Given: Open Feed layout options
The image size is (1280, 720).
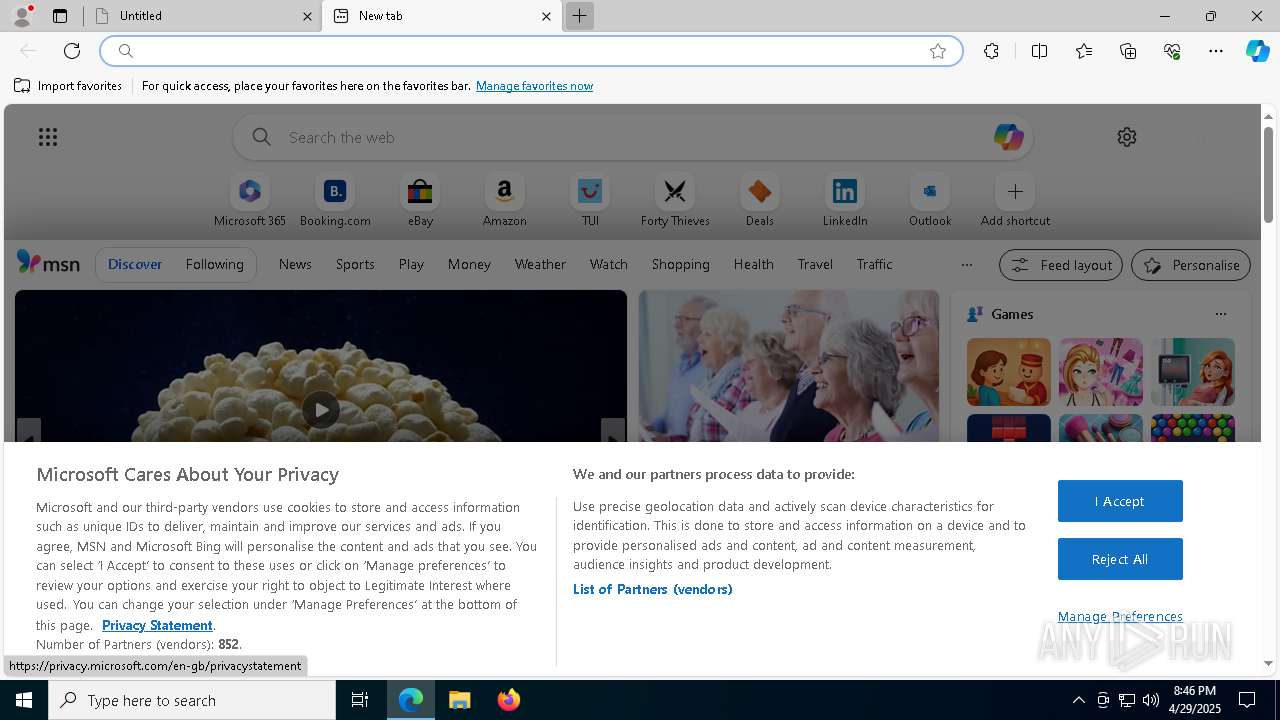Looking at the screenshot, I should pyautogui.click(x=1060, y=265).
